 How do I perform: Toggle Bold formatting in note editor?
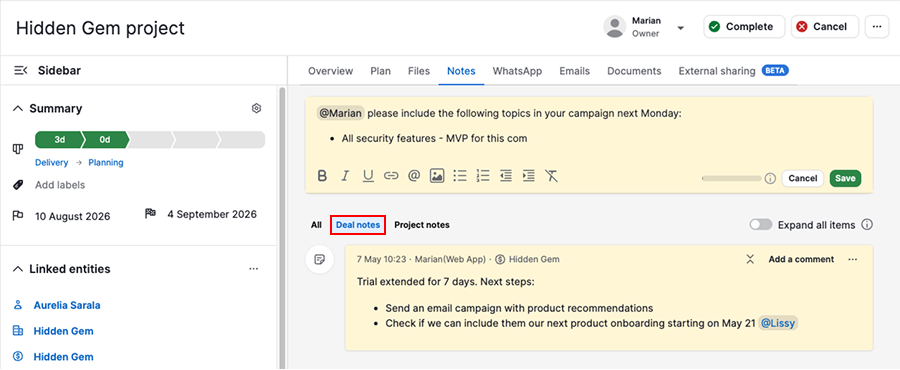click(x=322, y=176)
